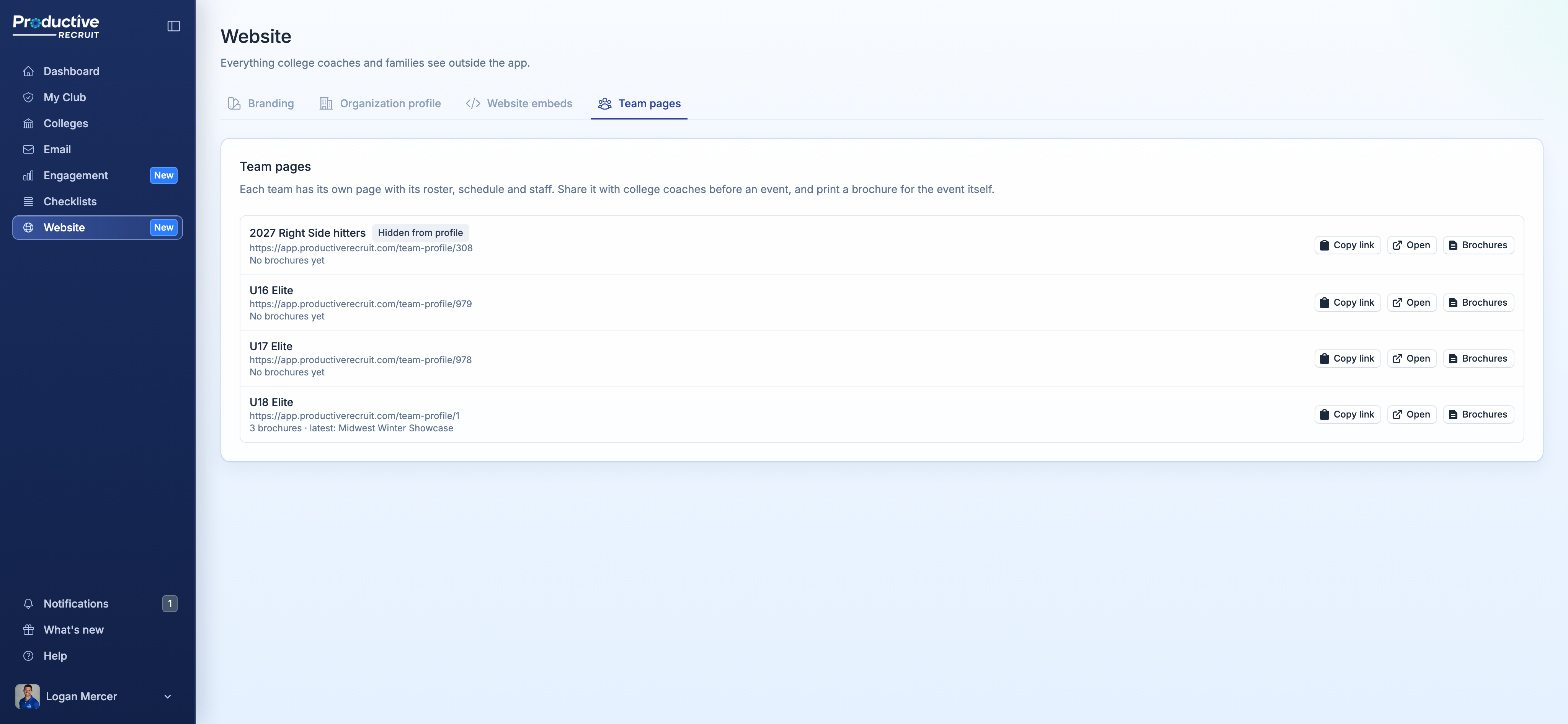This screenshot has height=724, width=1568.
Task: Copy link for U17 Elite
Action: point(1347,359)
